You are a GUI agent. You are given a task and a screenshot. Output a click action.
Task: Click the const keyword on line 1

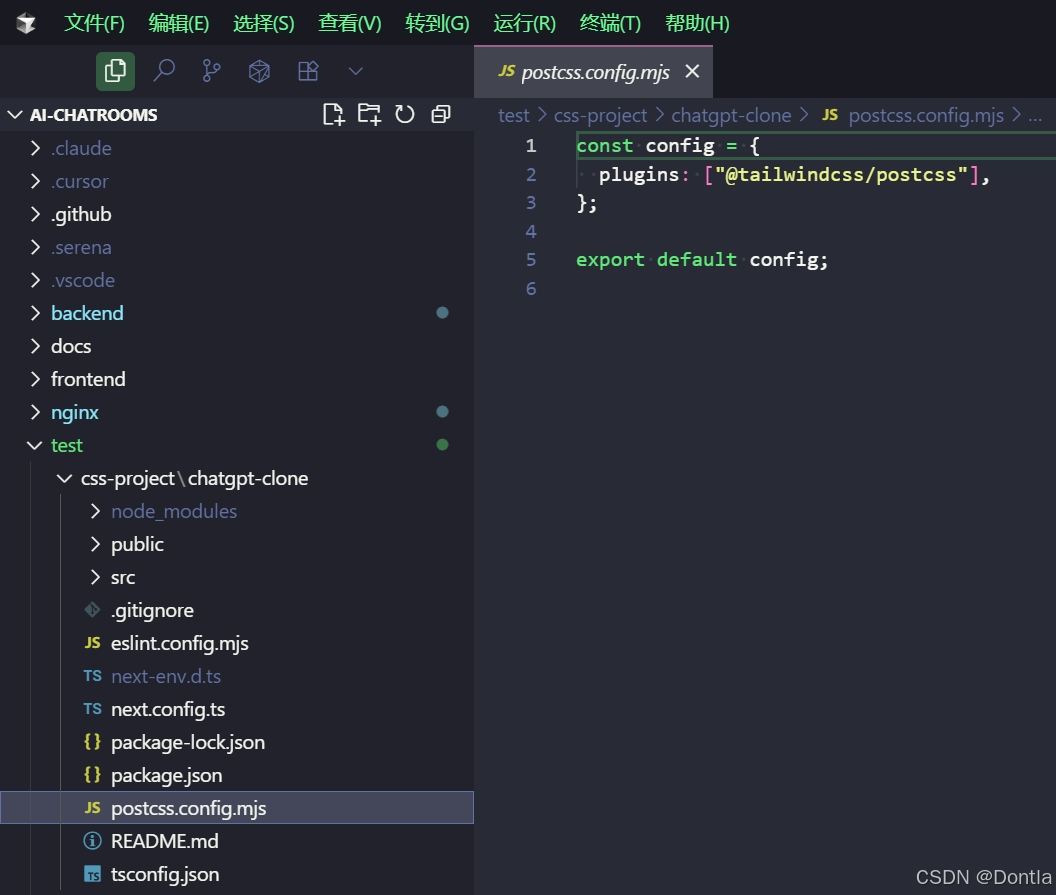point(604,145)
